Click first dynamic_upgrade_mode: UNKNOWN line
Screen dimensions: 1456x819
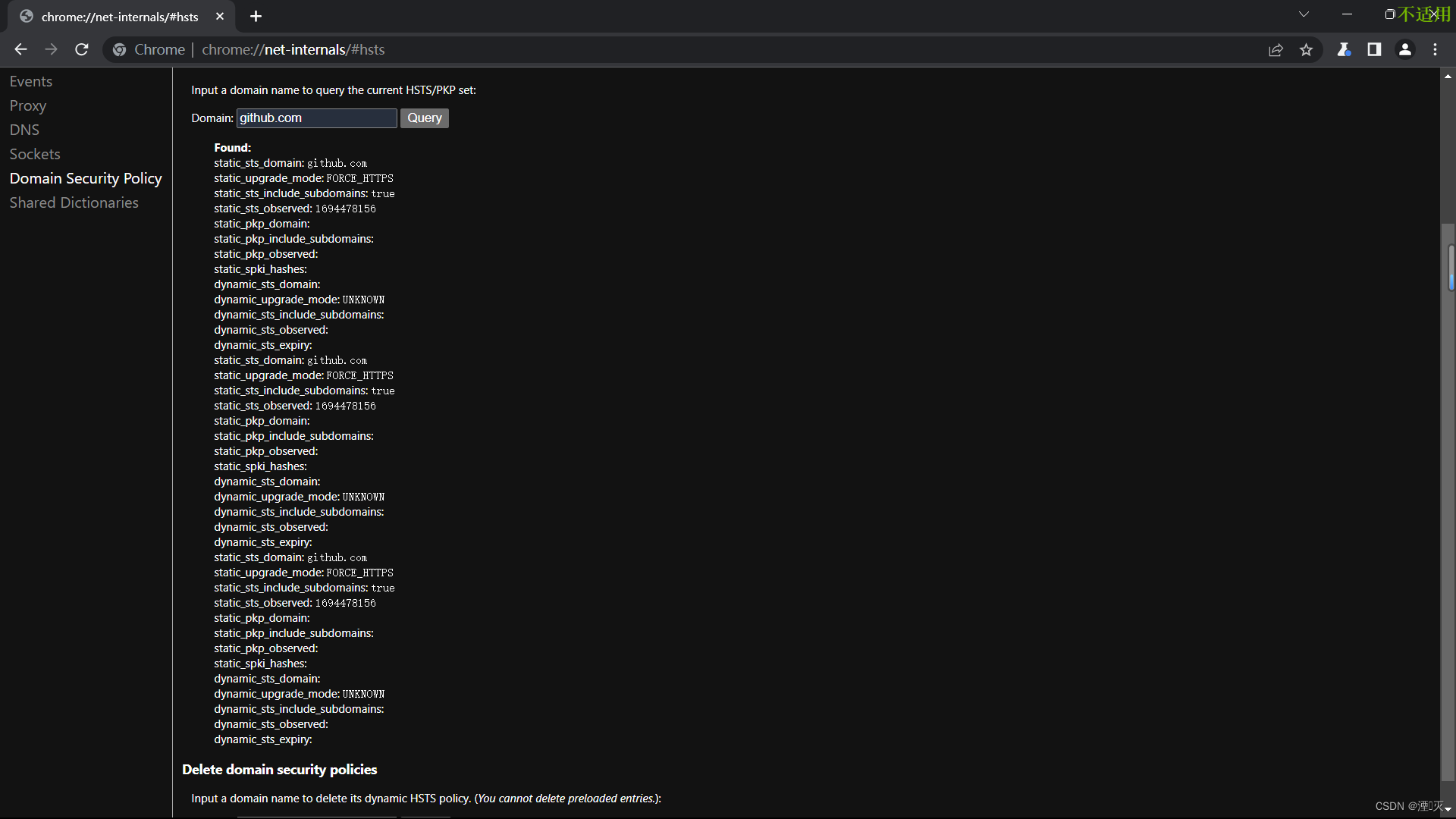click(299, 300)
